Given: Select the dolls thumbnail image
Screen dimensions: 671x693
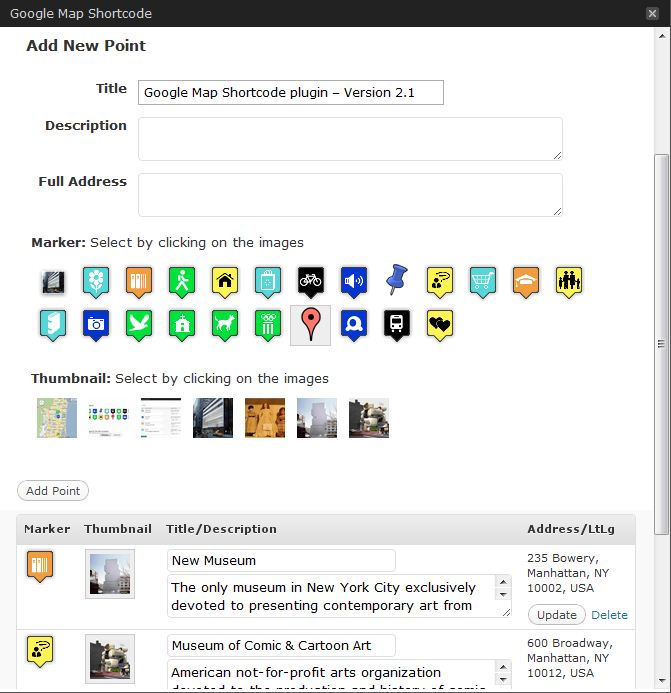Looking at the screenshot, I should 265,418.
